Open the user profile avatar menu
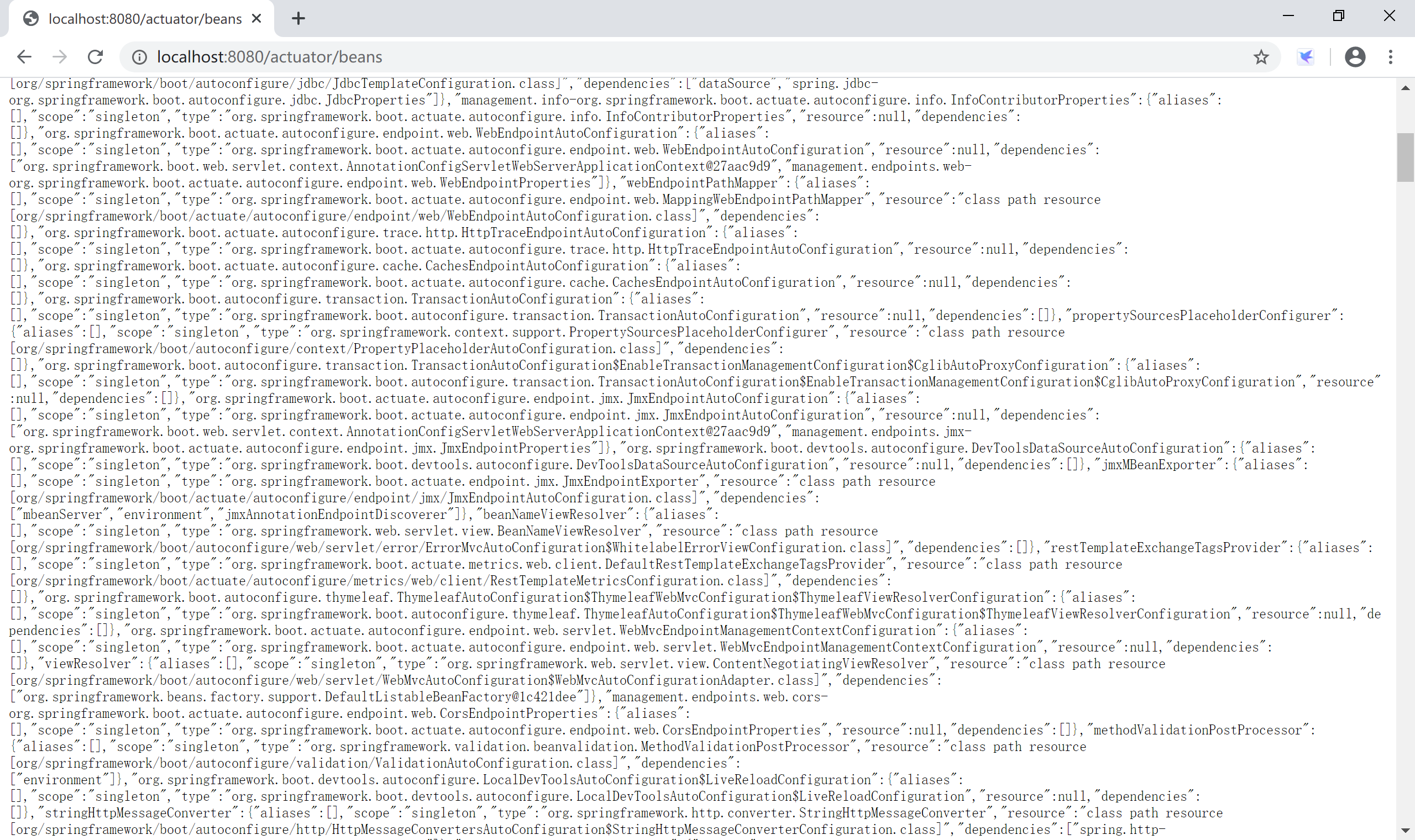 [1355, 56]
